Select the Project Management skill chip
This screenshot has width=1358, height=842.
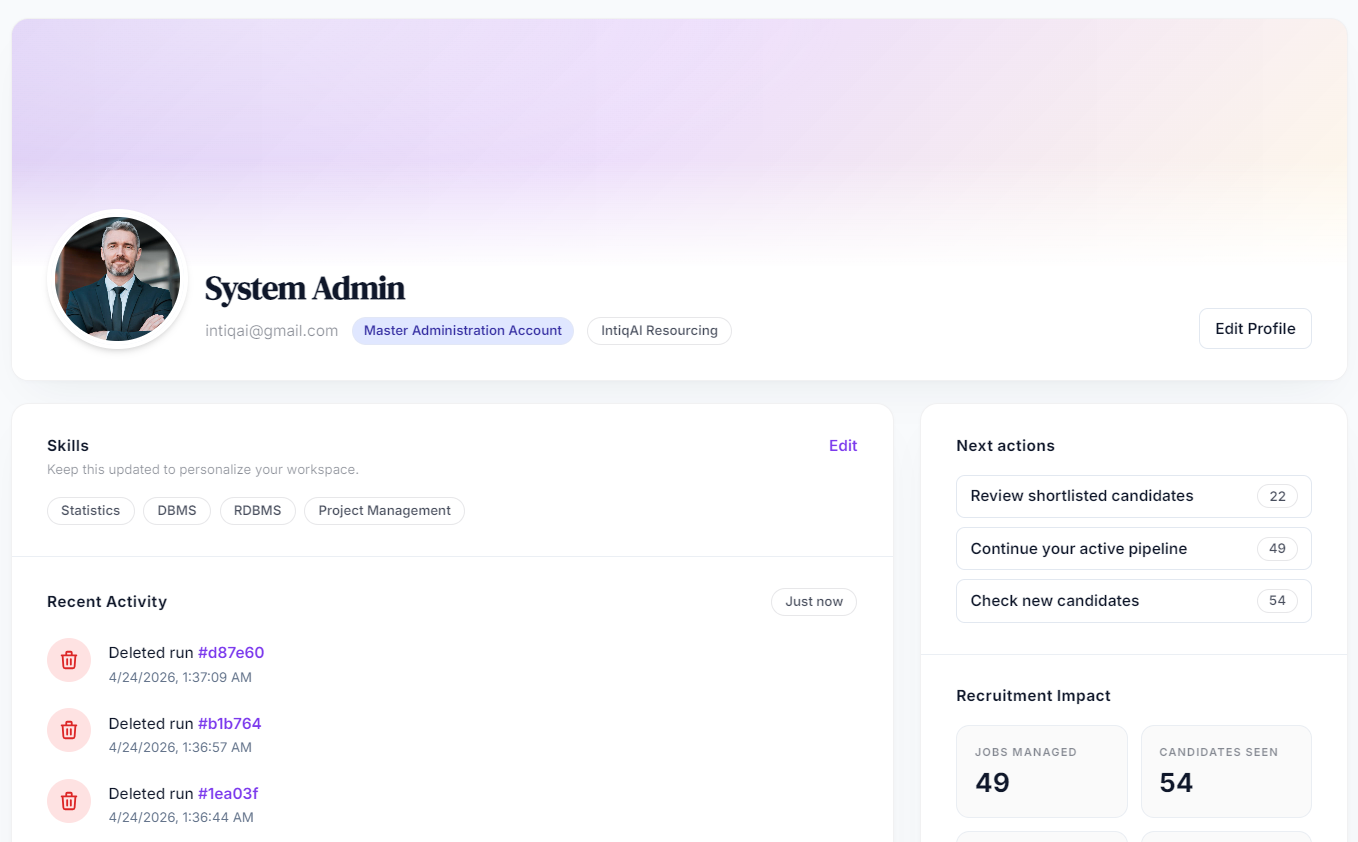(x=385, y=511)
